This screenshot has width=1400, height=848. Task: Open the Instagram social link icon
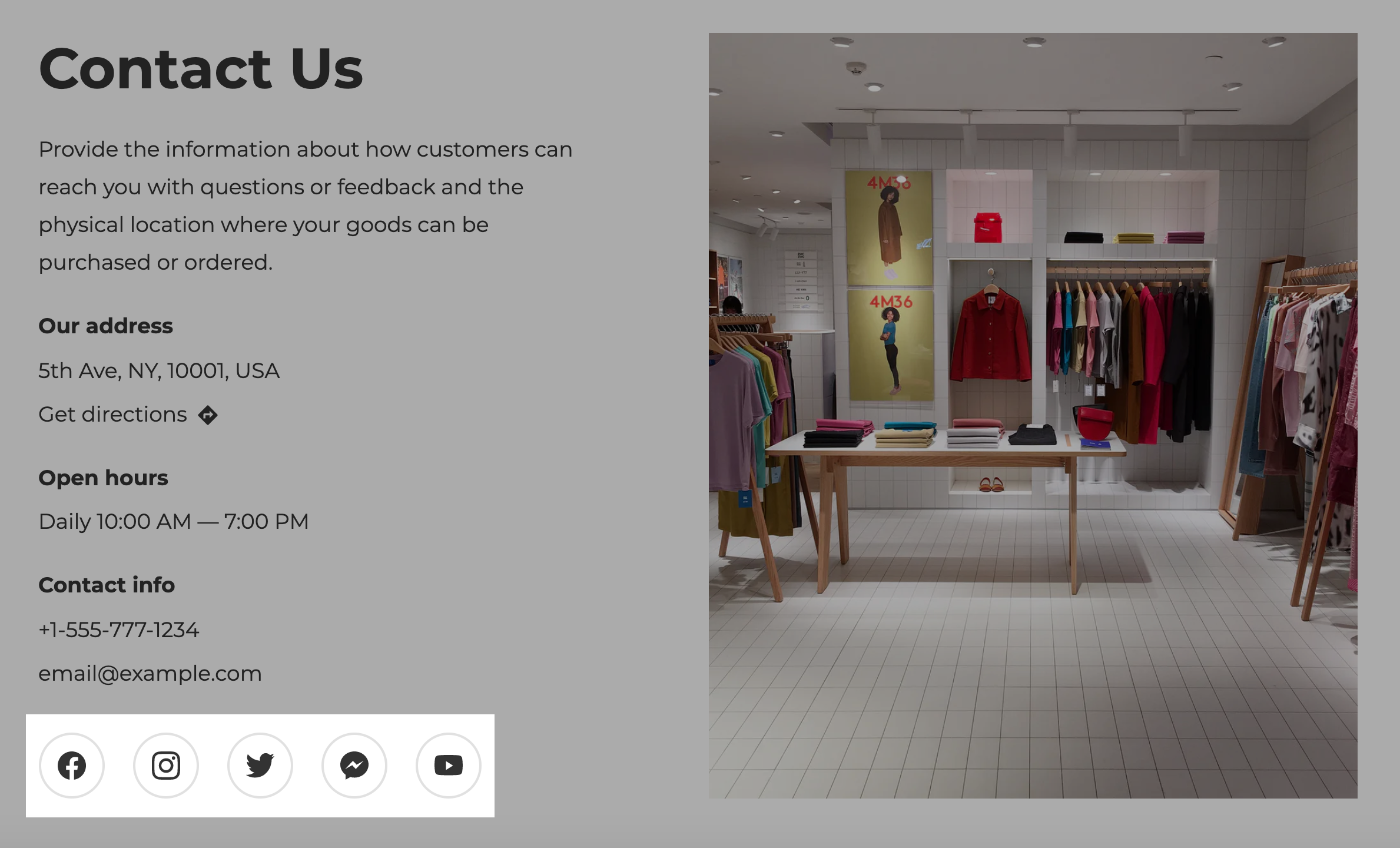(x=166, y=765)
